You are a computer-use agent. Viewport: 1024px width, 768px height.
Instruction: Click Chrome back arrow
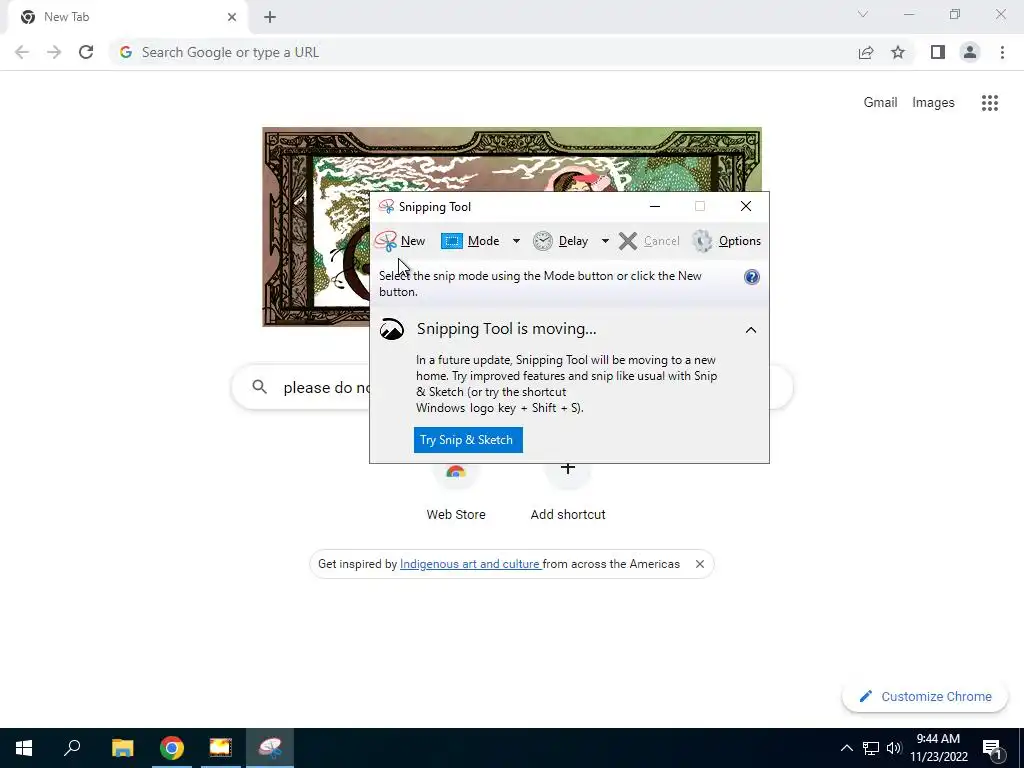pyautogui.click(x=22, y=52)
